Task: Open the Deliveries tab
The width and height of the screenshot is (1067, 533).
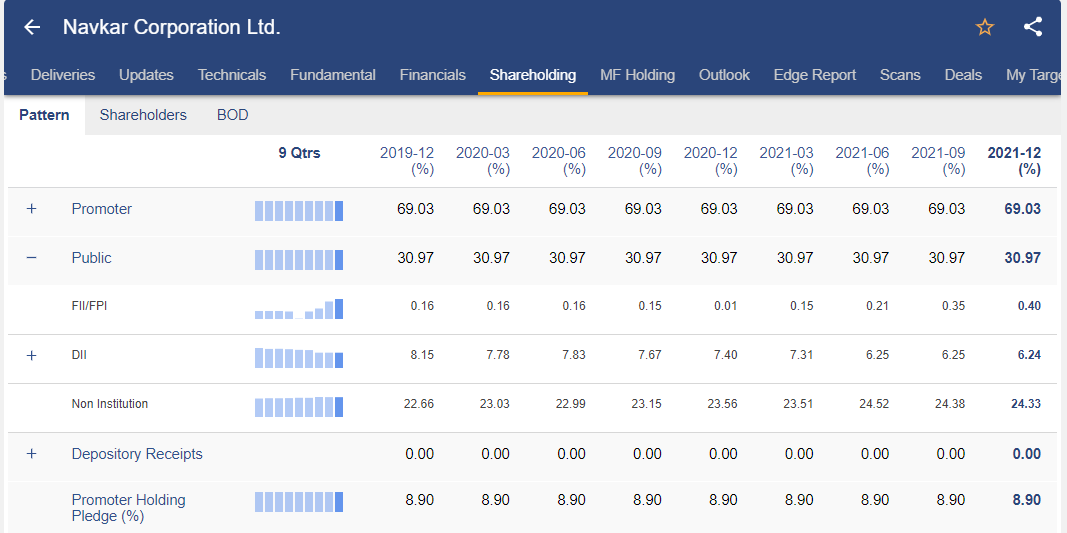Action: [x=63, y=75]
